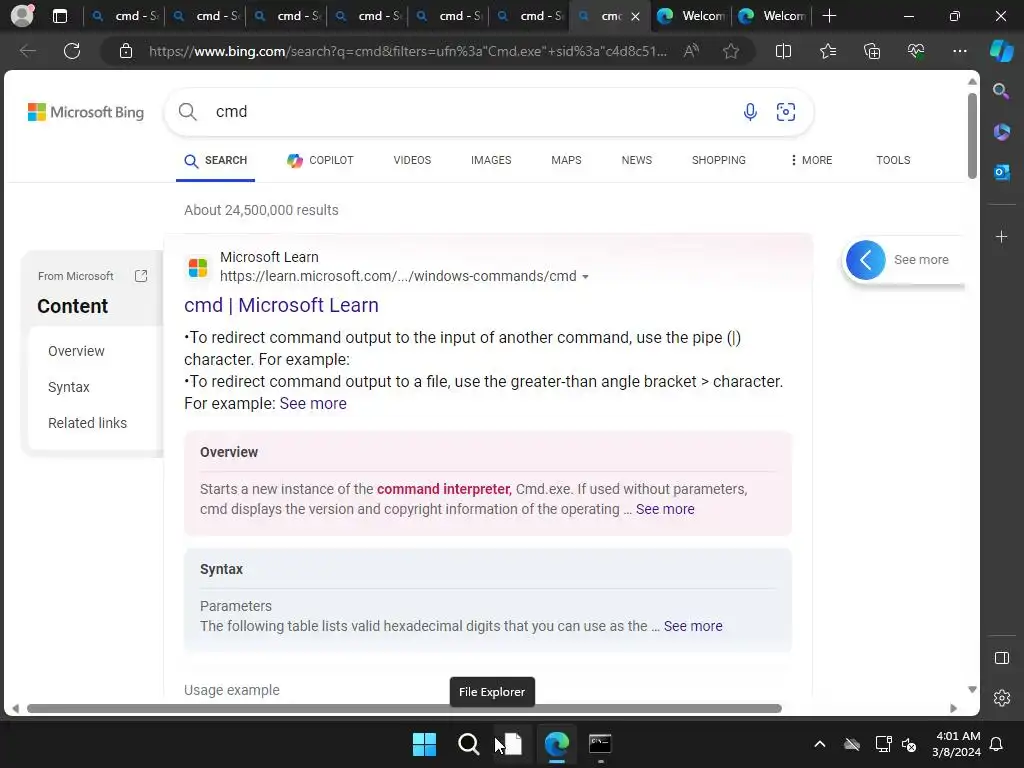Open the tab actions menu icon

pyautogui.click(x=59, y=16)
